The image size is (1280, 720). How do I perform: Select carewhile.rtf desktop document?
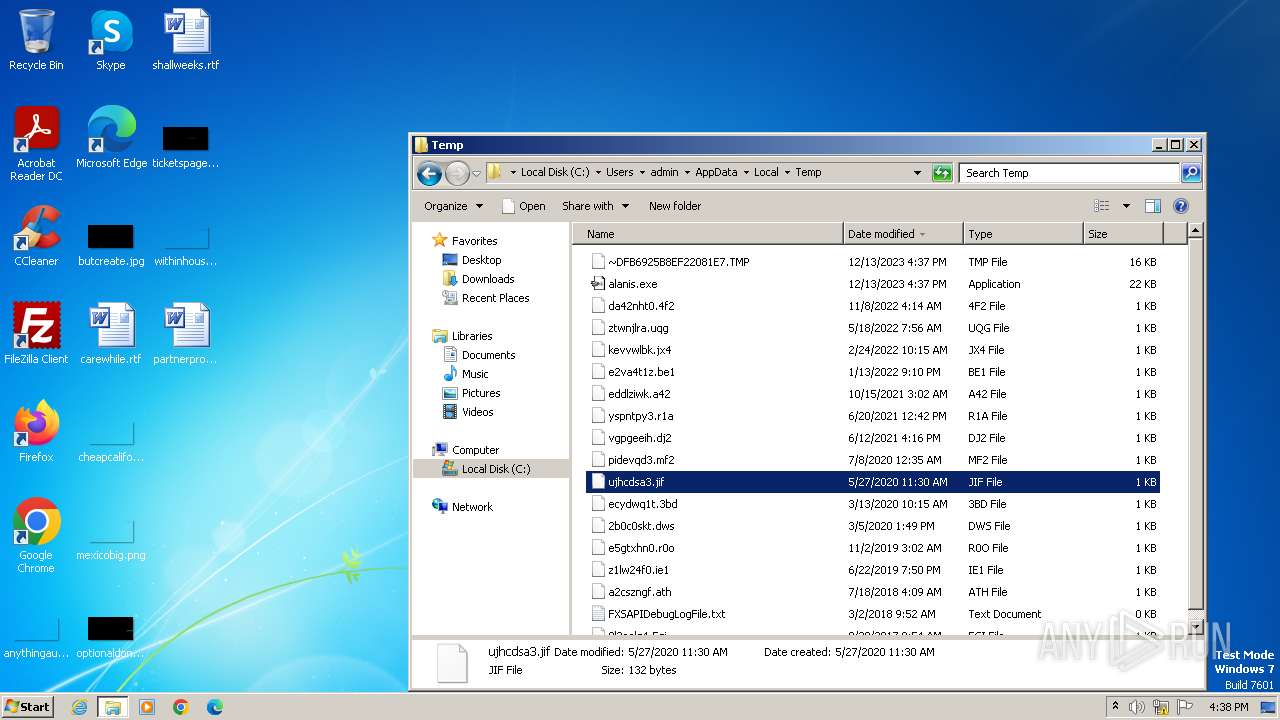[x=111, y=334]
